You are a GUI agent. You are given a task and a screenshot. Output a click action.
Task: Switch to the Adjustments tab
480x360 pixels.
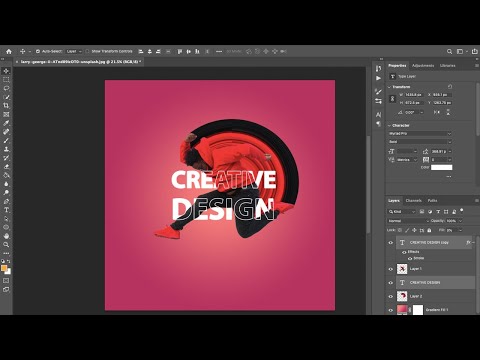pyautogui.click(x=423, y=66)
